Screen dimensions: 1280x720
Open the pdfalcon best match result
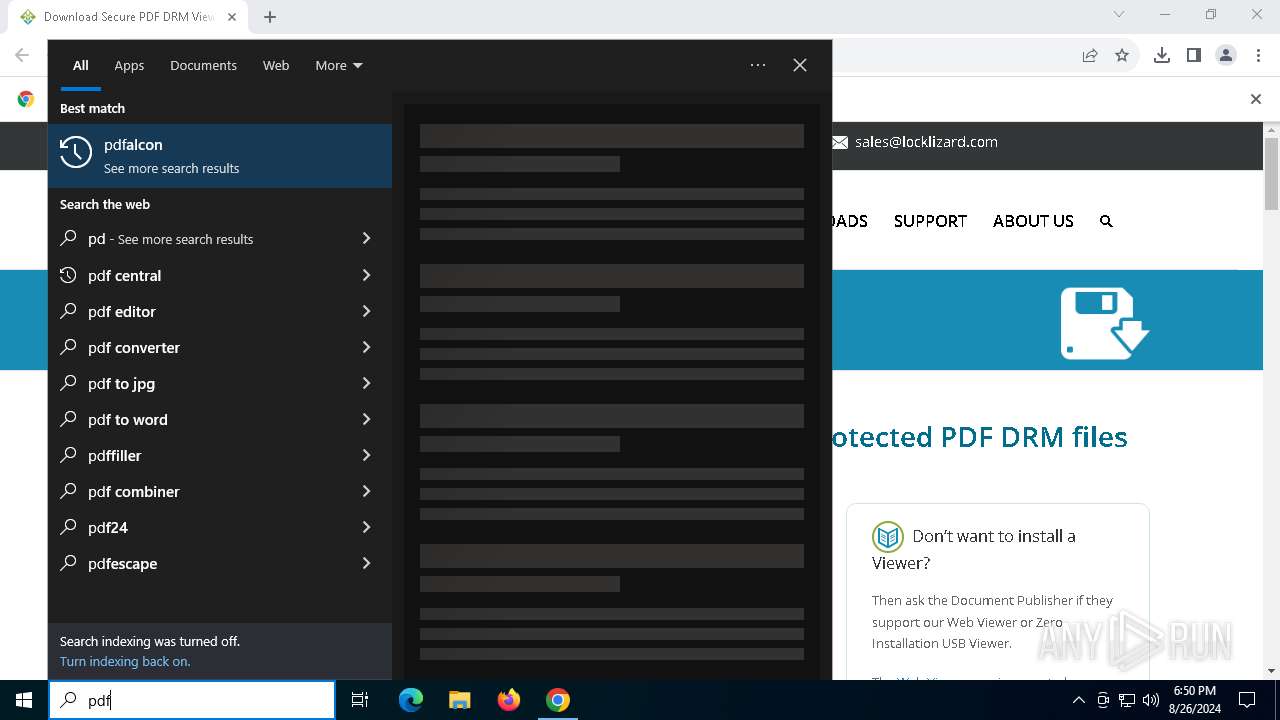[x=220, y=156]
